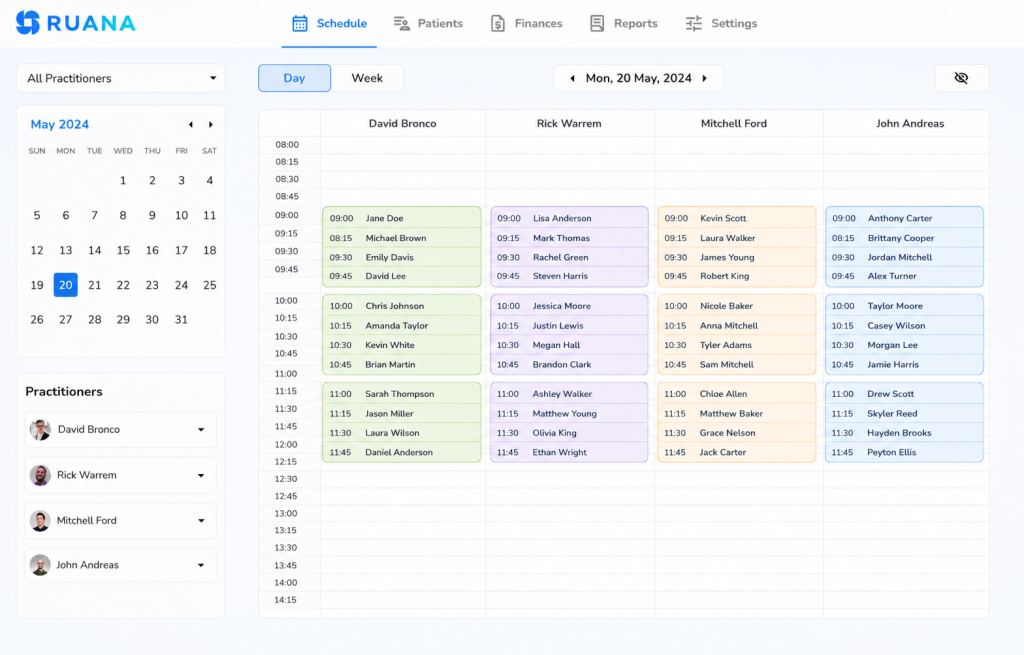1024x655 pixels.
Task: Open Jessica Moore 10:00 appointment
Action: pyautogui.click(x=569, y=306)
